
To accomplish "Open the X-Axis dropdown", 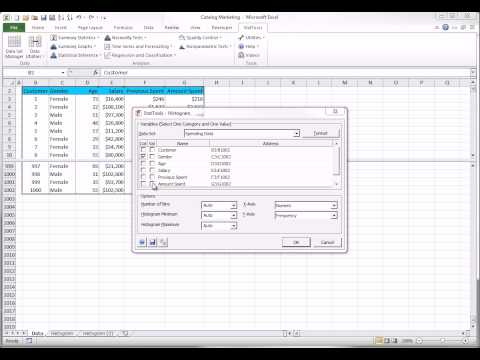I will tap(334, 205).
